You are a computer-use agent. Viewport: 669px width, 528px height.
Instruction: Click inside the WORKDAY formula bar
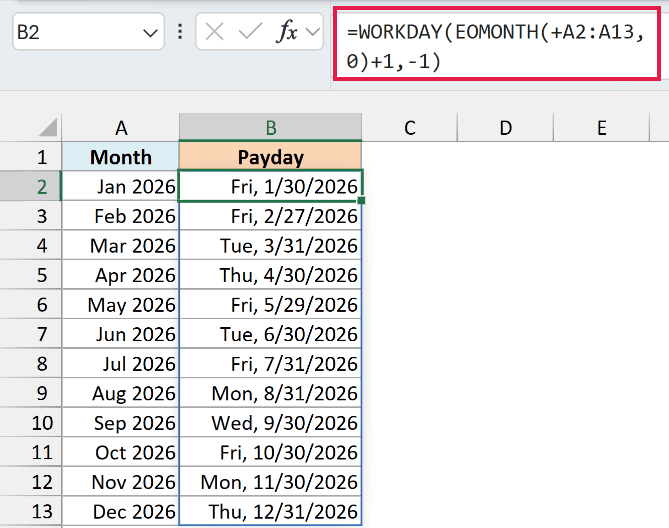497,44
